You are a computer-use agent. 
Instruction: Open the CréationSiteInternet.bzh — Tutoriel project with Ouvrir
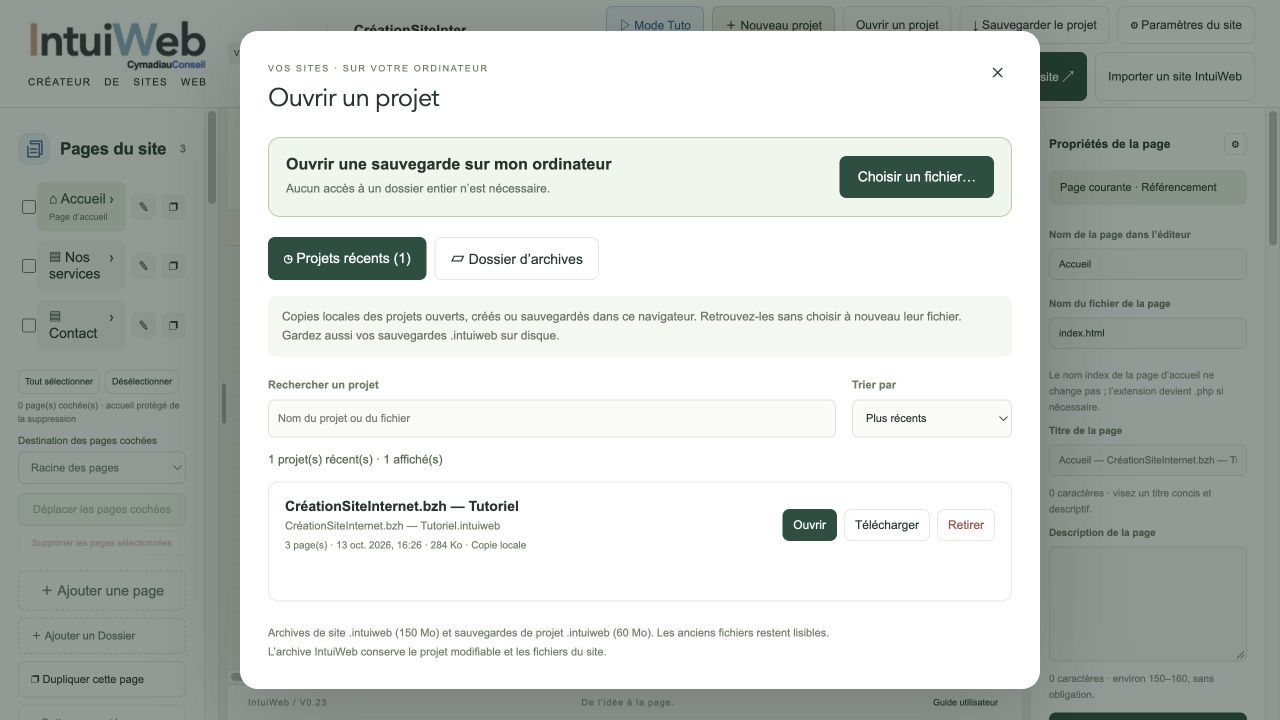809,525
